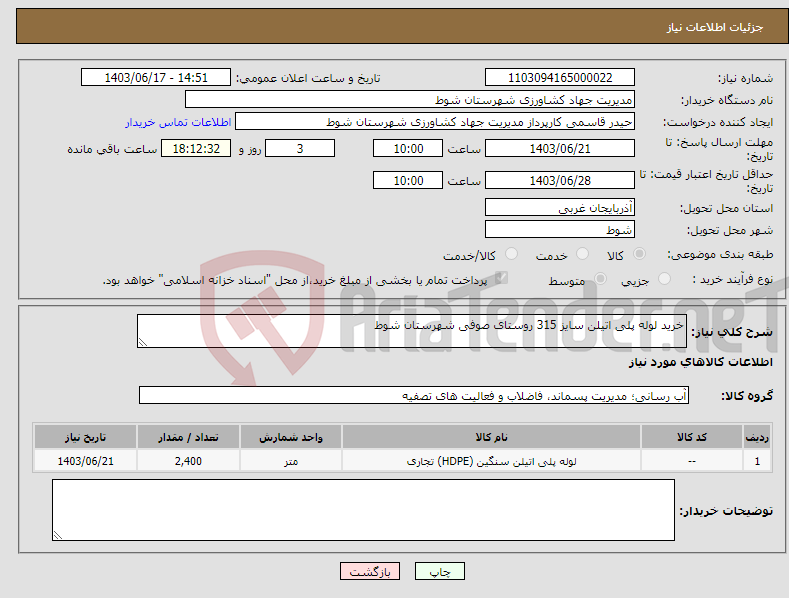Click the quantity cell 2,400
Screen dimensions: 789x598
click(188, 461)
